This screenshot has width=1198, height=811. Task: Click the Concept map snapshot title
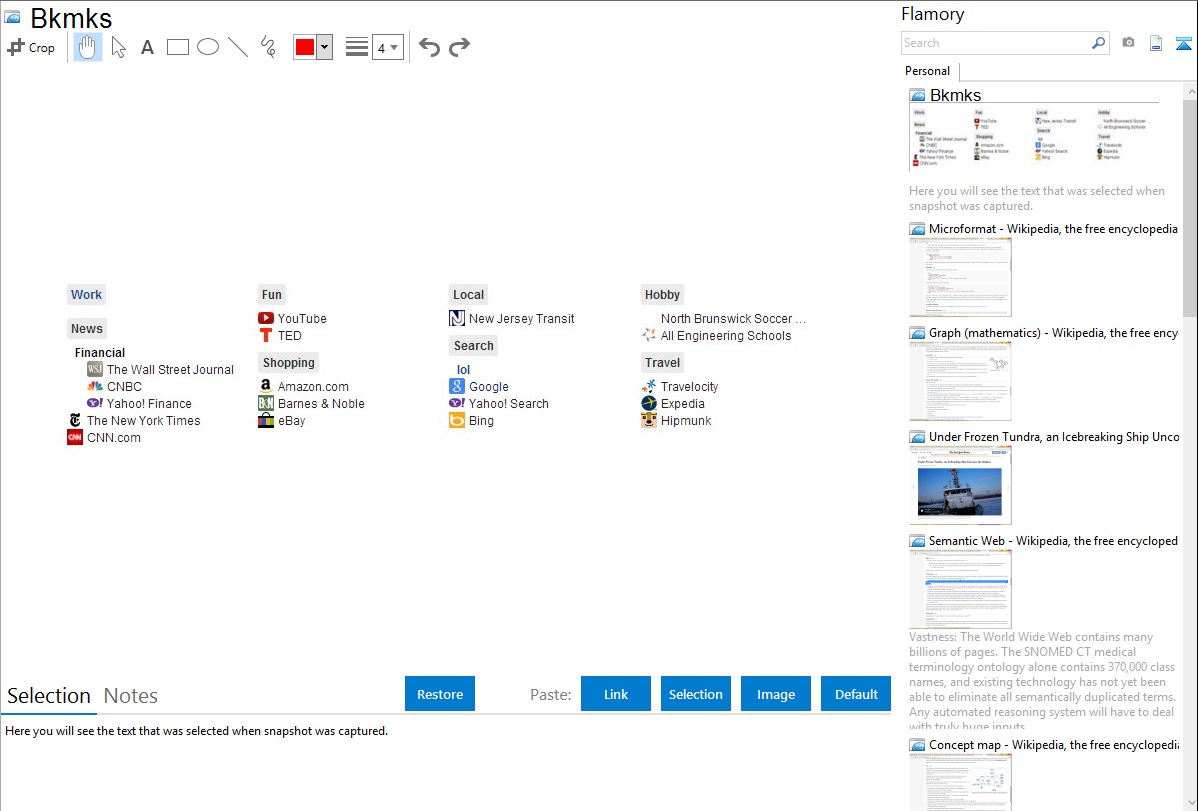[x=1054, y=745]
